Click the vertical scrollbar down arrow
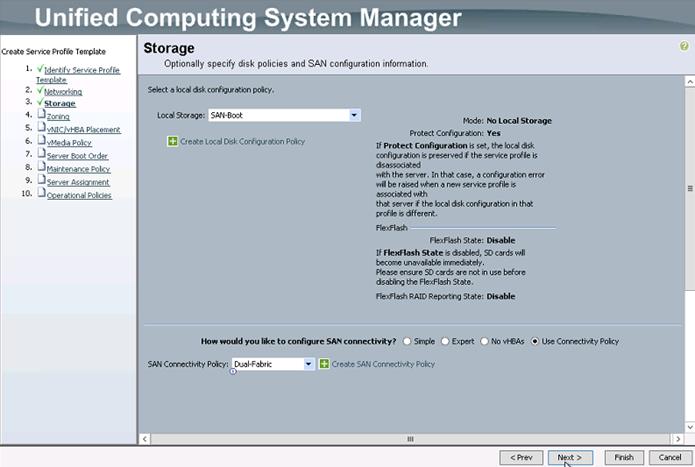The image size is (695, 467). (x=690, y=427)
